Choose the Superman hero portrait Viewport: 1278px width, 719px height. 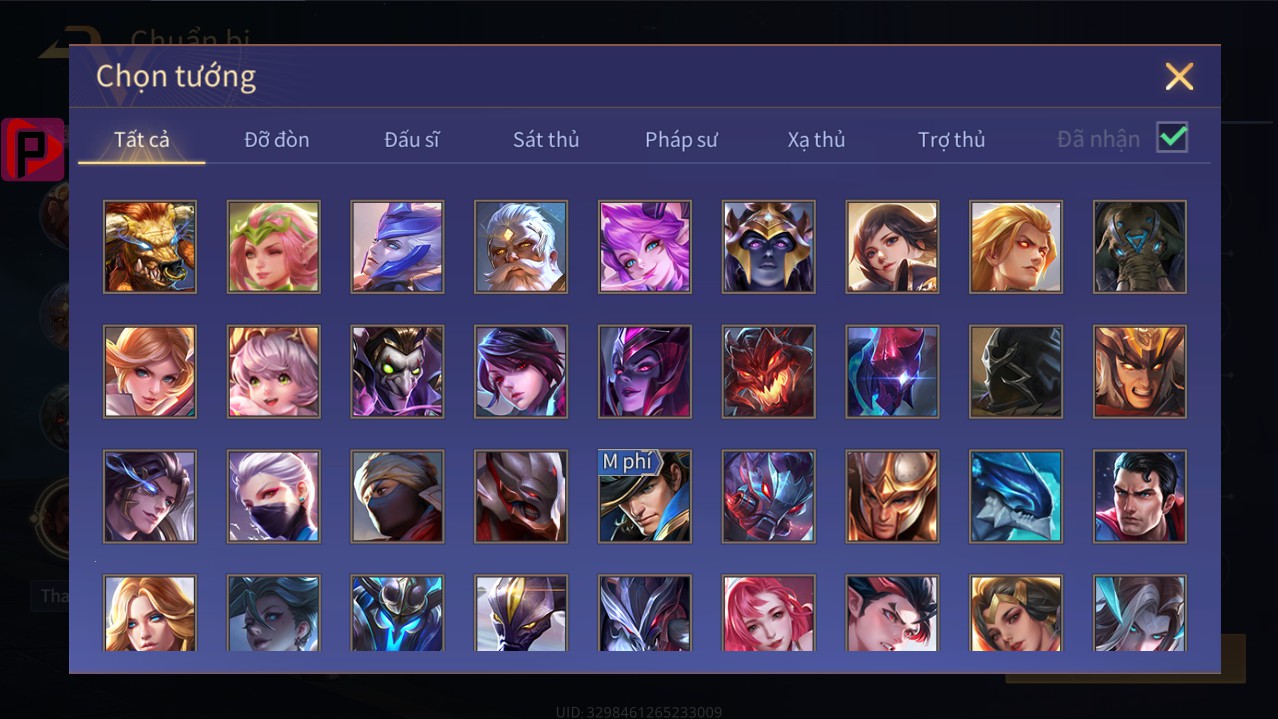tap(1140, 496)
